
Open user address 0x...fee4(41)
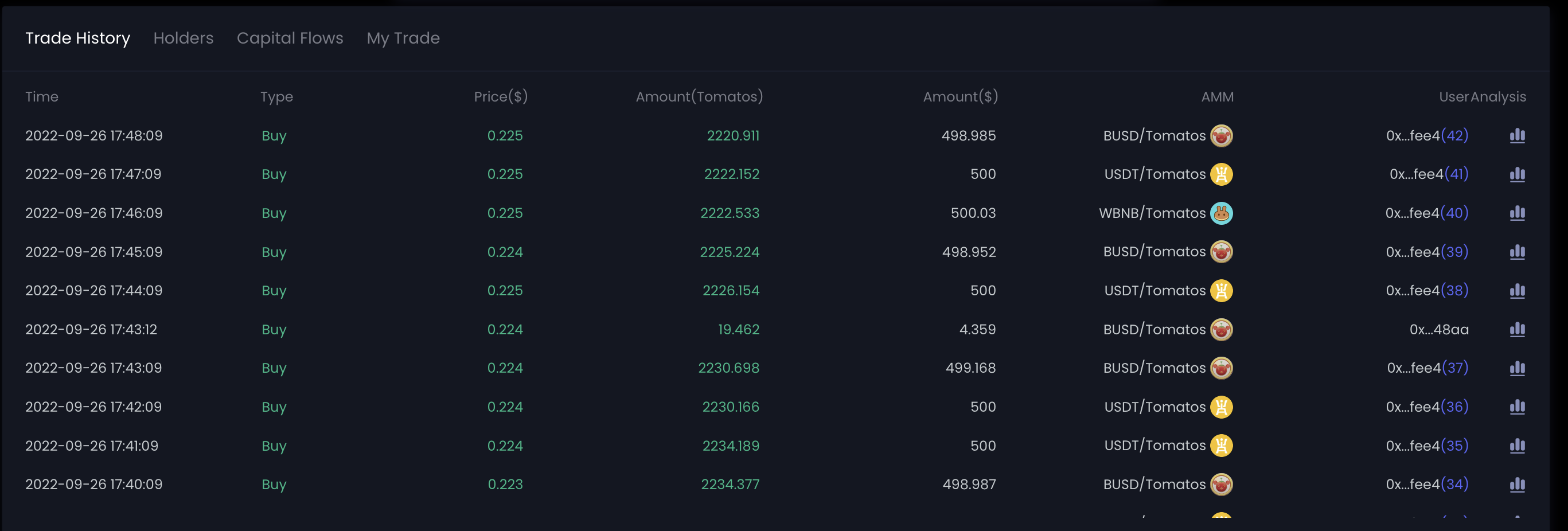point(1429,174)
